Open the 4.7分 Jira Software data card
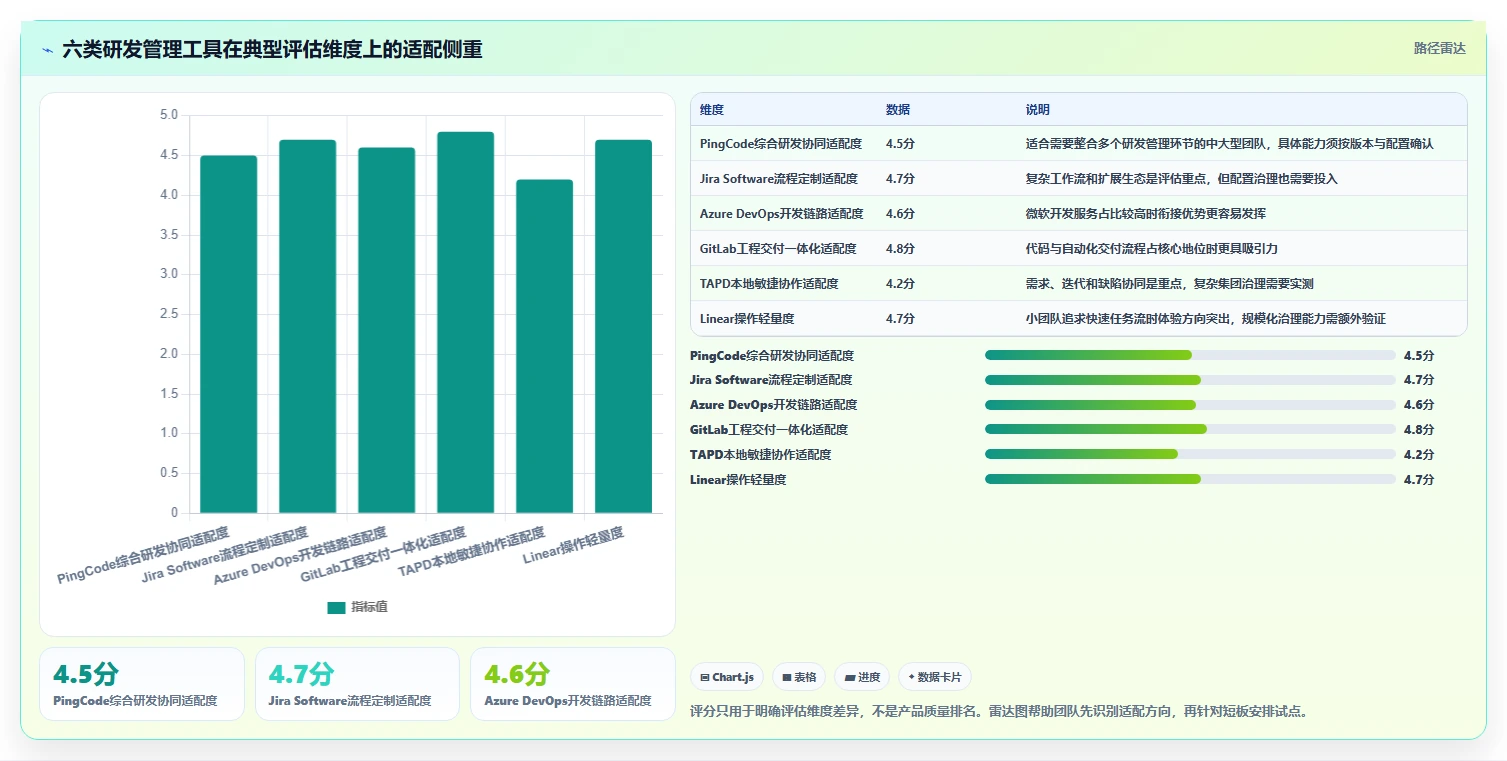1507x761 pixels. click(x=357, y=684)
